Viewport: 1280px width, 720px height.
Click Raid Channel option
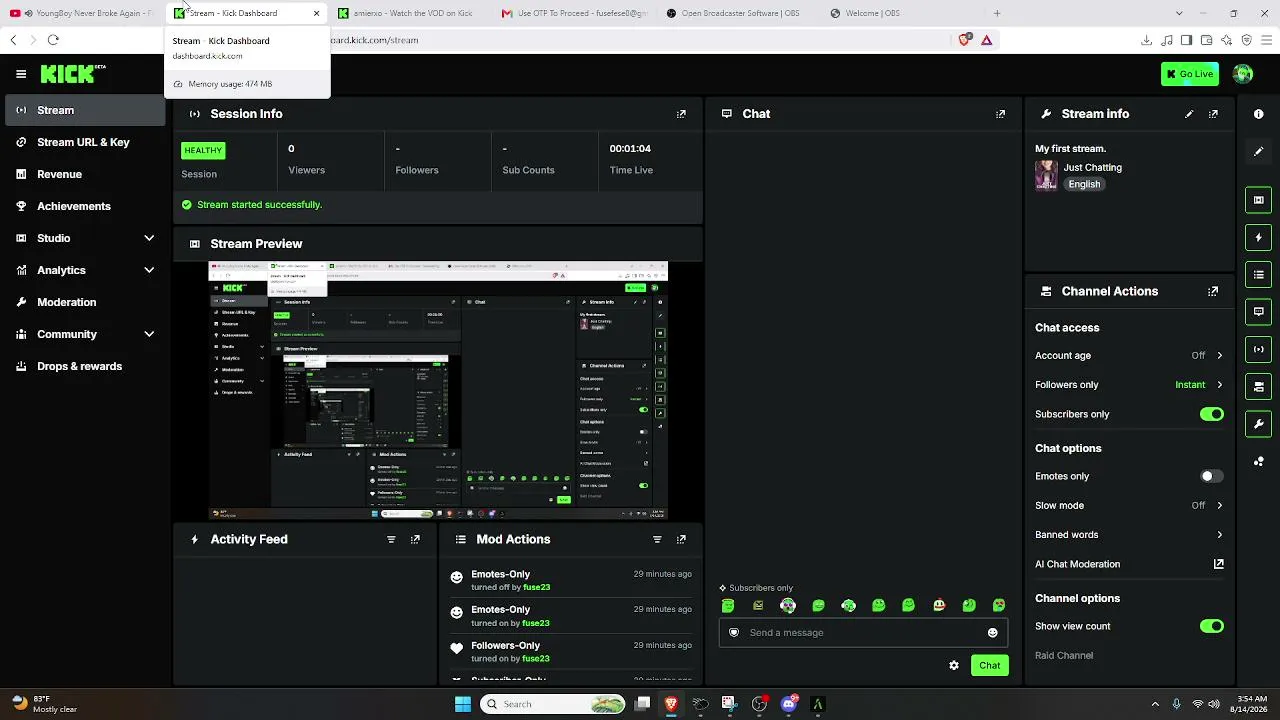coord(1064,656)
